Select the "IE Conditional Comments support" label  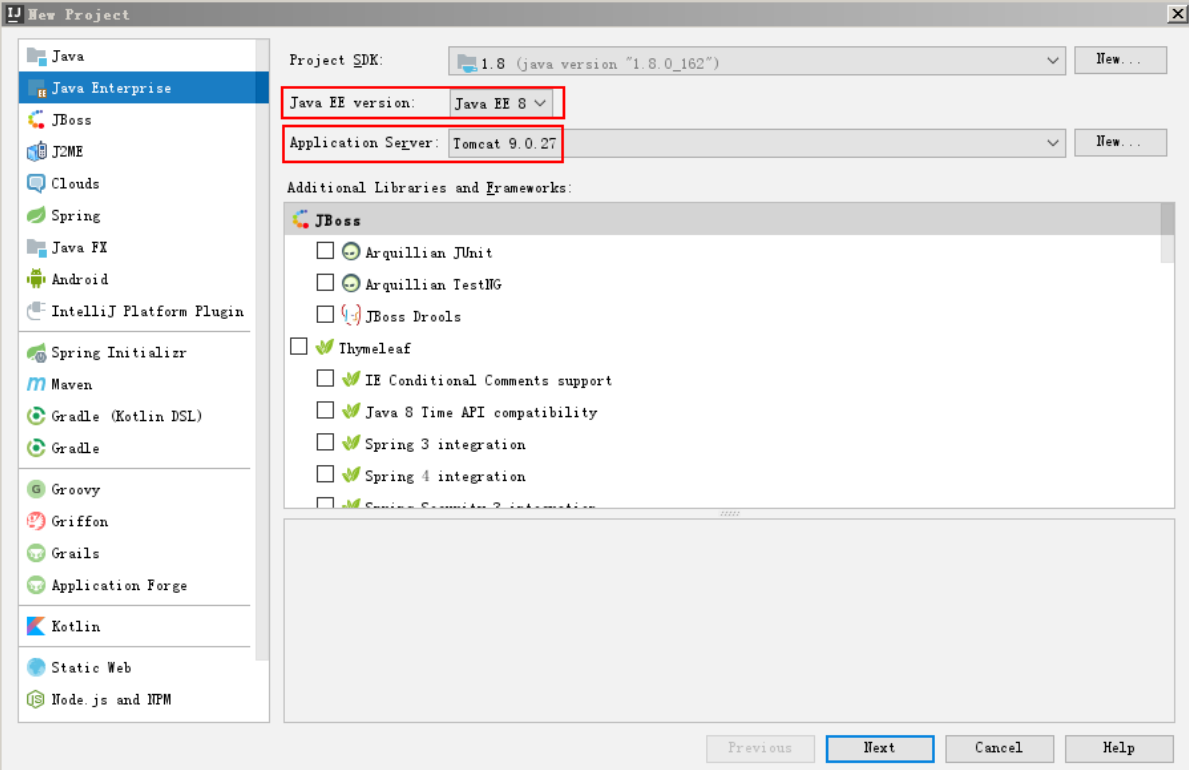[488, 381]
